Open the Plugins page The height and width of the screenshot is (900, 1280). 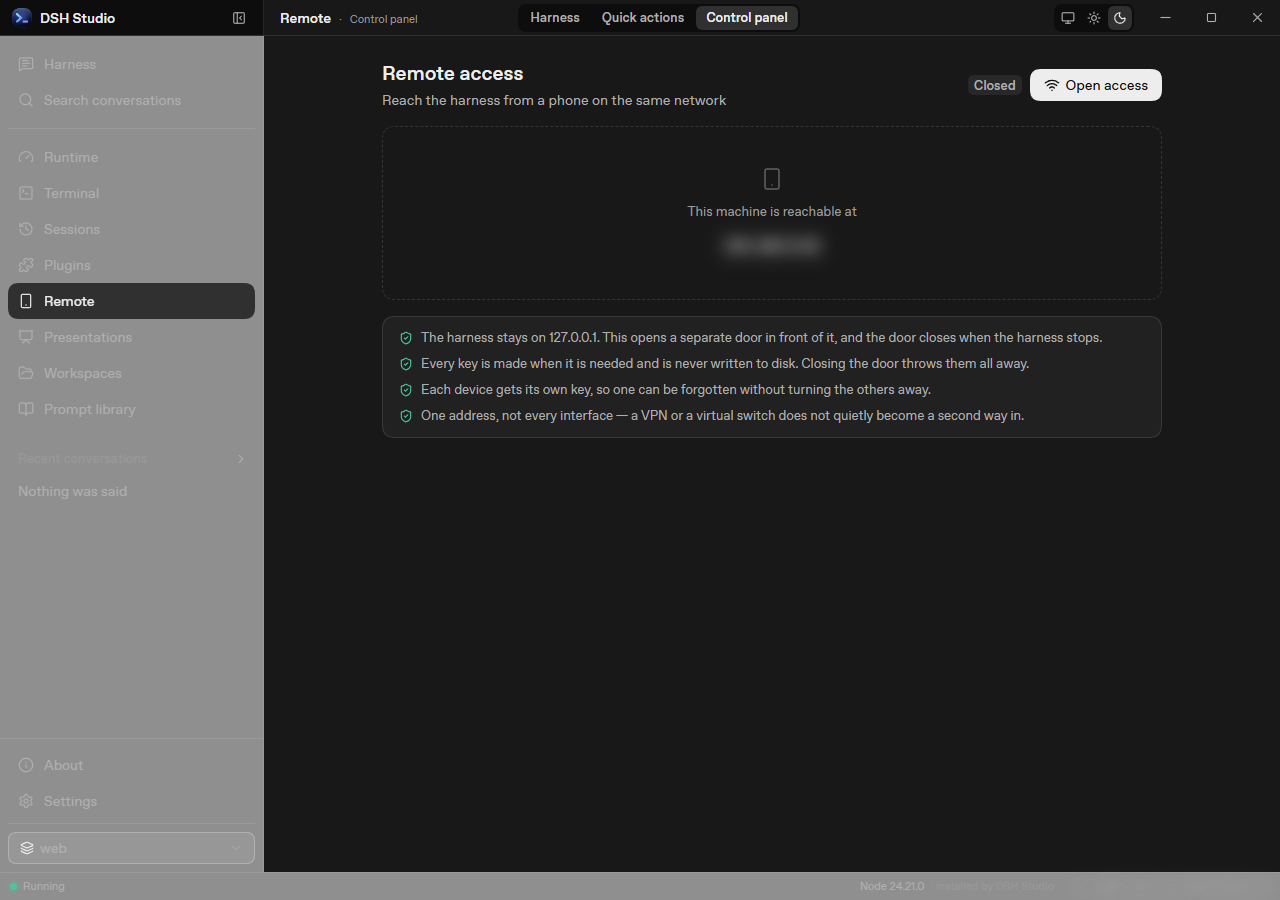pyautogui.click(x=131, y=265)
